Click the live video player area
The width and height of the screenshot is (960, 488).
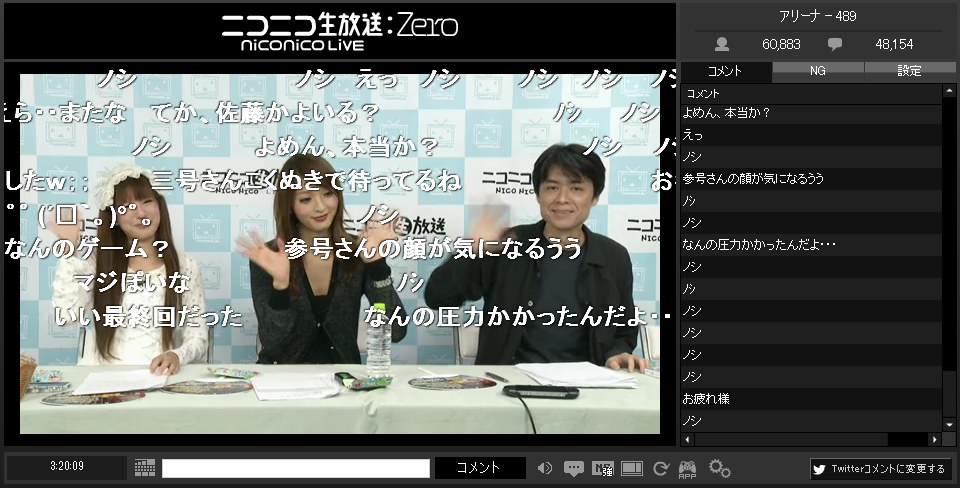[x=340, y=254]
